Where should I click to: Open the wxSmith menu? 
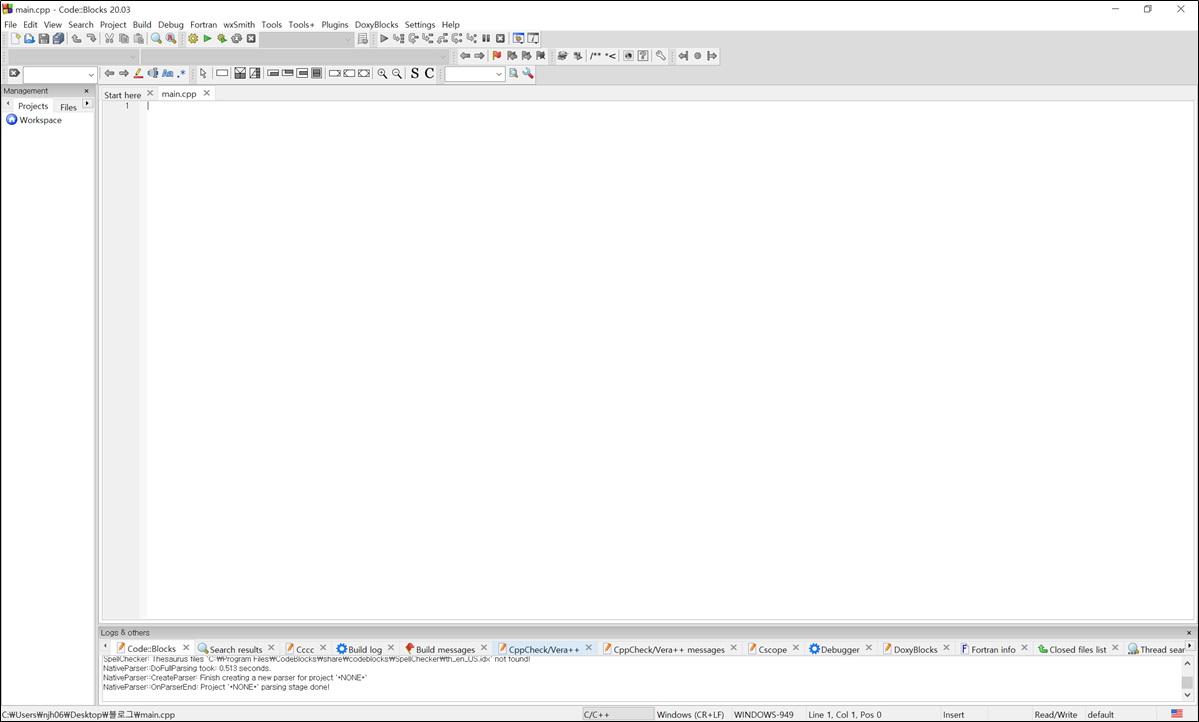(239, 24)
